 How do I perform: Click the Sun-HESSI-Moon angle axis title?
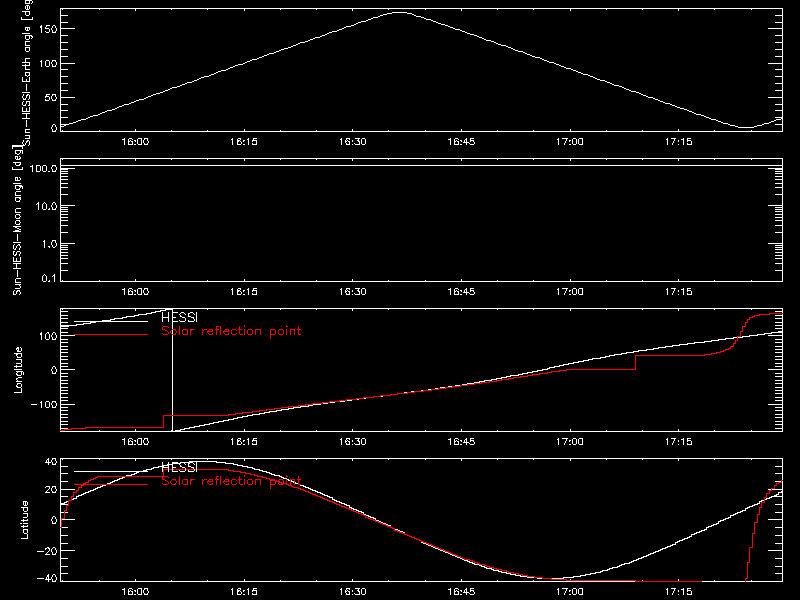point(17,220)
